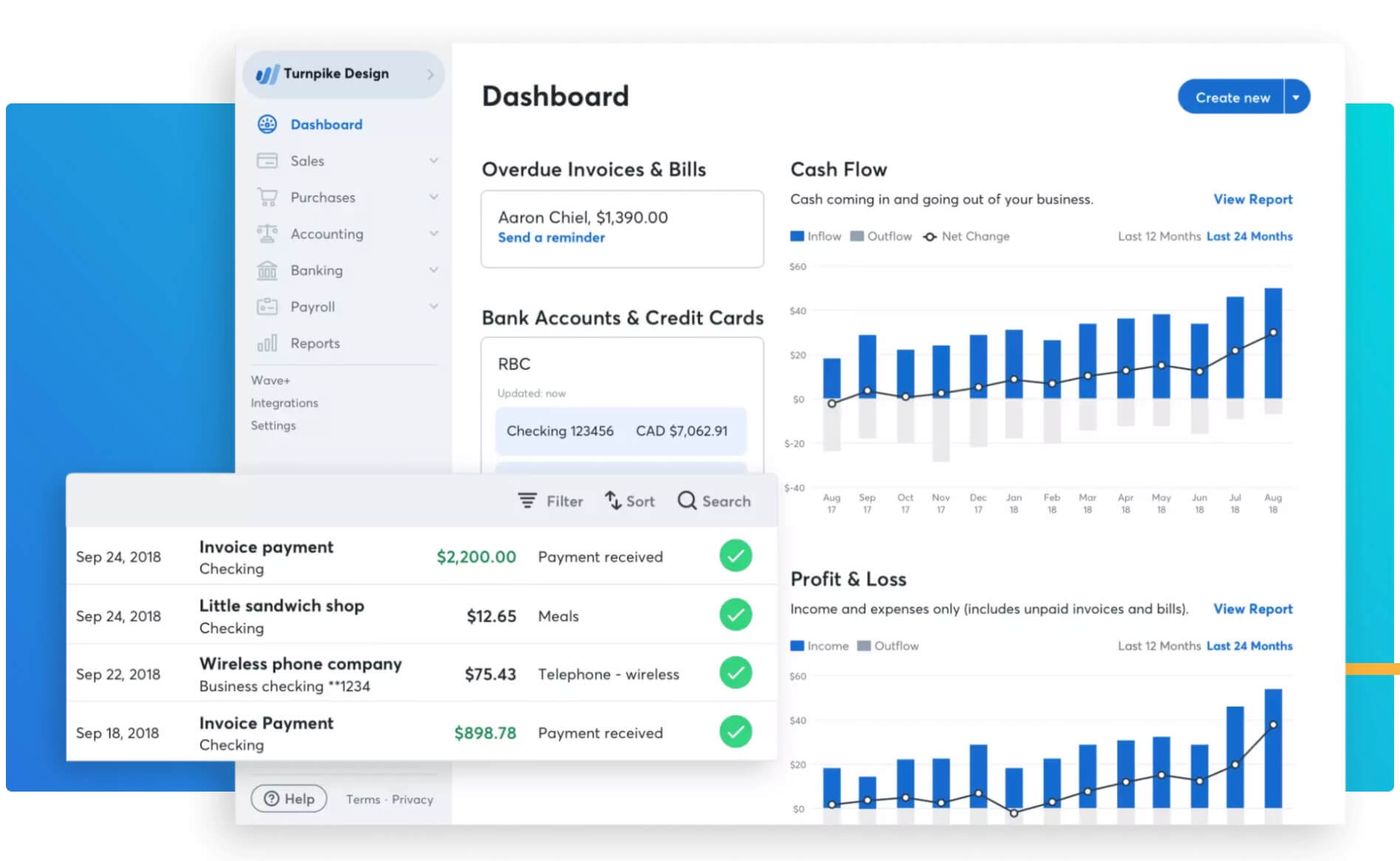Open Sales using its card icon
Screen dimensions: 1400x861
click(x=267, y=160)
